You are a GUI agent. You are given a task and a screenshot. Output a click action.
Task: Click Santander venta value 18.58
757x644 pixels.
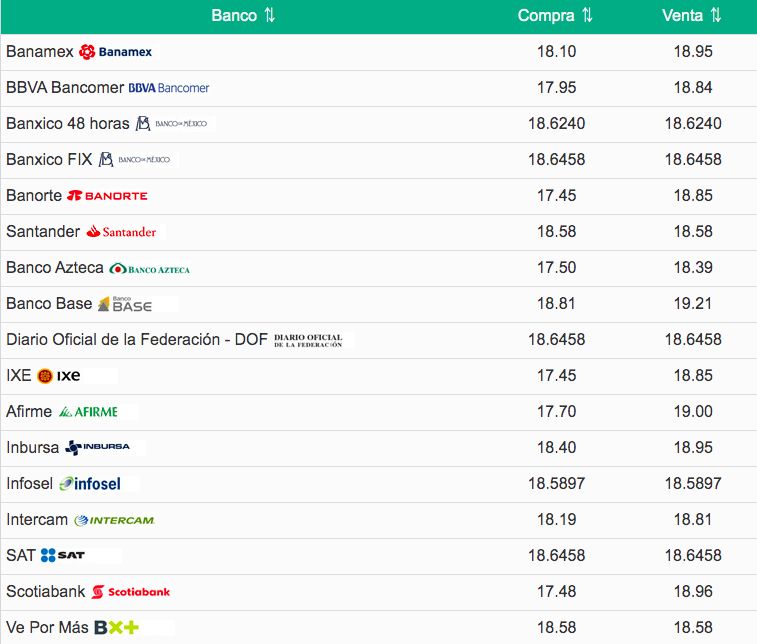[x=693, y=231]
